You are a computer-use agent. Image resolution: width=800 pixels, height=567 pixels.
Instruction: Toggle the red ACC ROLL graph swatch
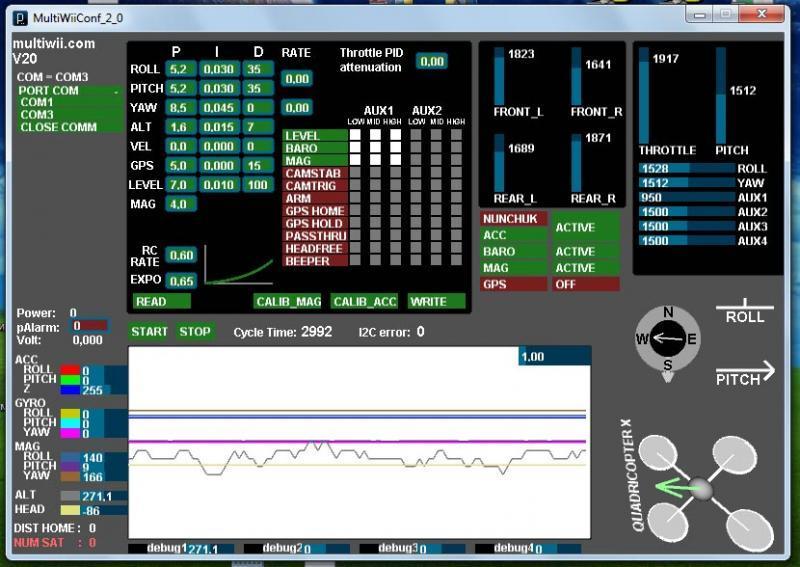click(70, 370)
